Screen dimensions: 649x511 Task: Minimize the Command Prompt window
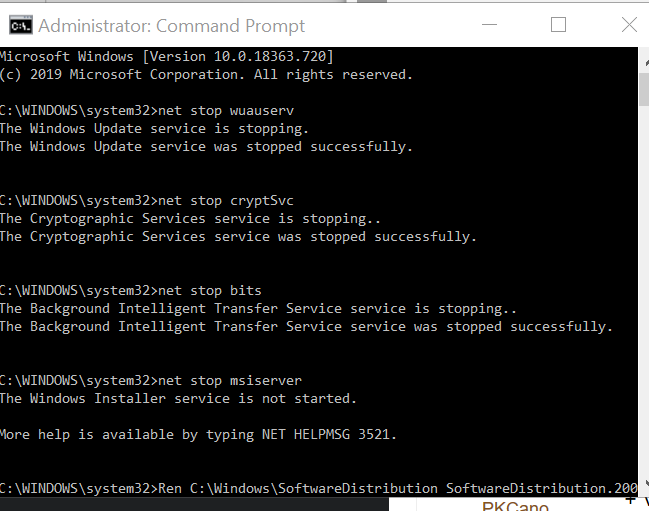click(x=489, y=25)
